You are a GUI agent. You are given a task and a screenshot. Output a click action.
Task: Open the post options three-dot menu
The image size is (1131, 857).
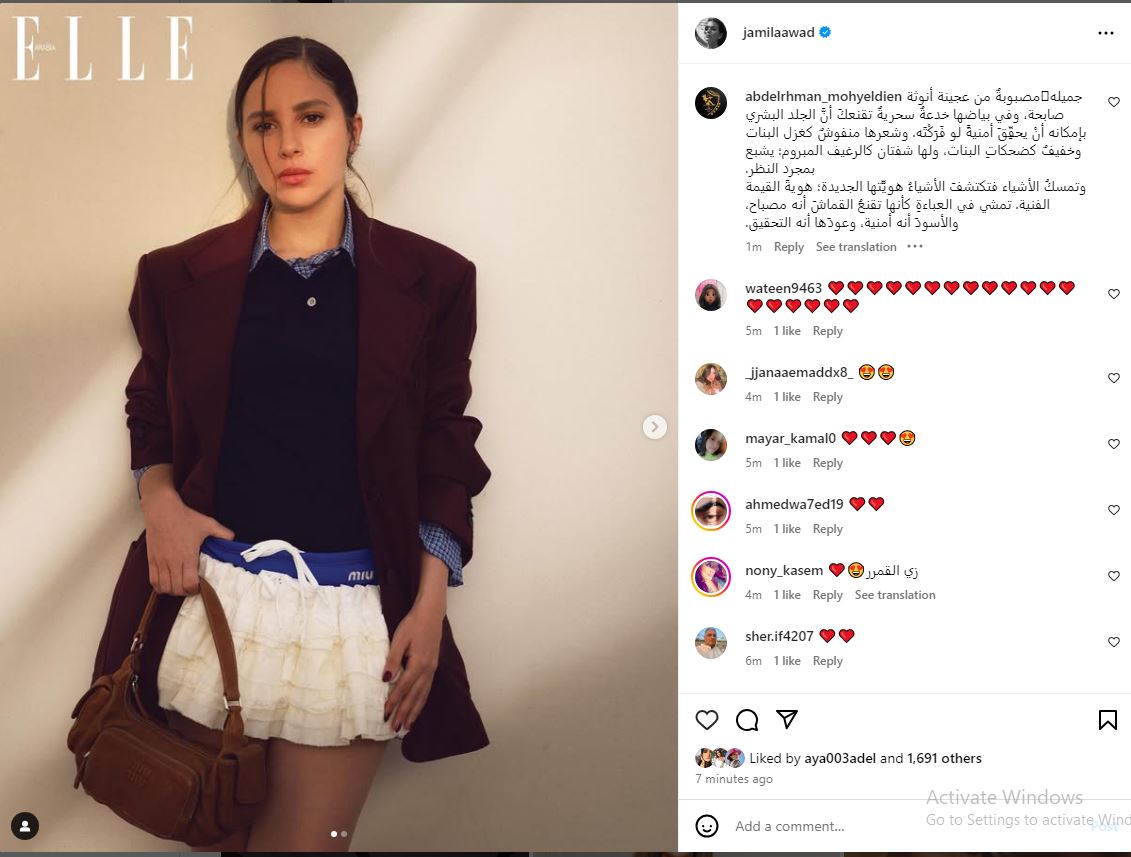click(x=1105, y=33)
